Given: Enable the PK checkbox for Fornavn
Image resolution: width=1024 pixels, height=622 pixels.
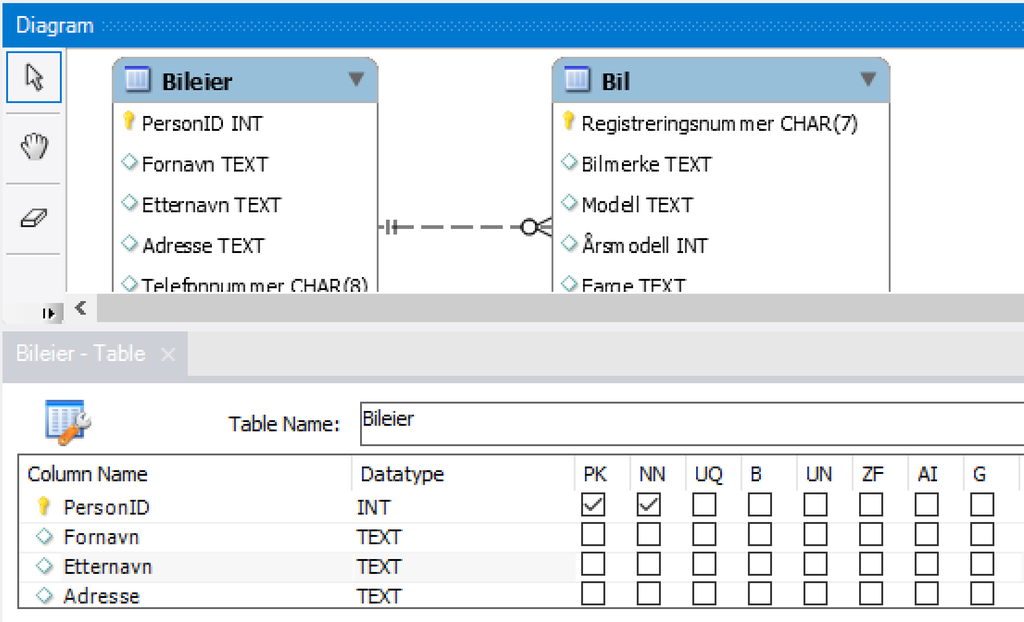Looking at the screenshot, I should pyautogui.click(x=593, y=536).
